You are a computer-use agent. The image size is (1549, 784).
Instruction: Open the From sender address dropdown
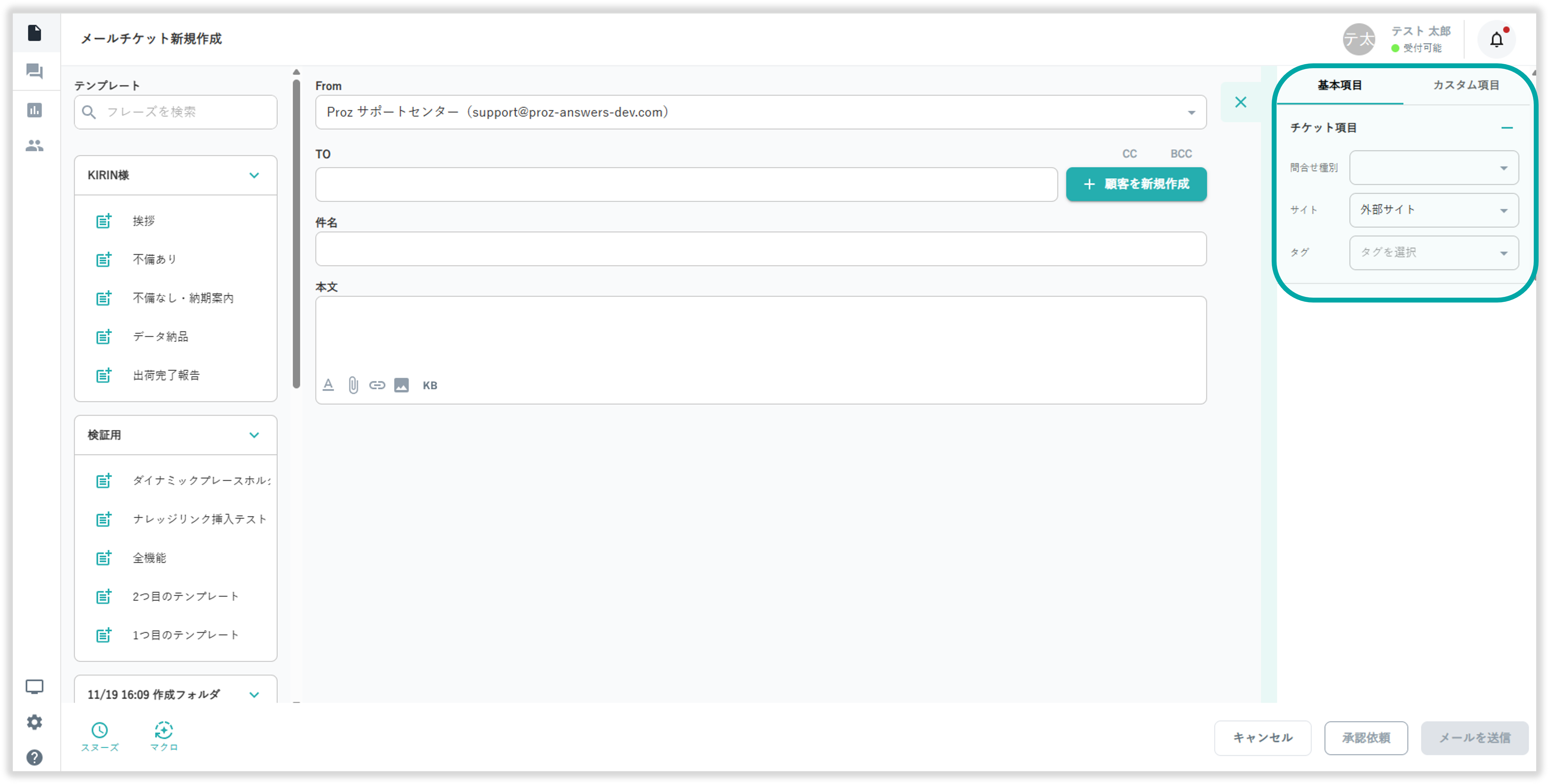760,112
